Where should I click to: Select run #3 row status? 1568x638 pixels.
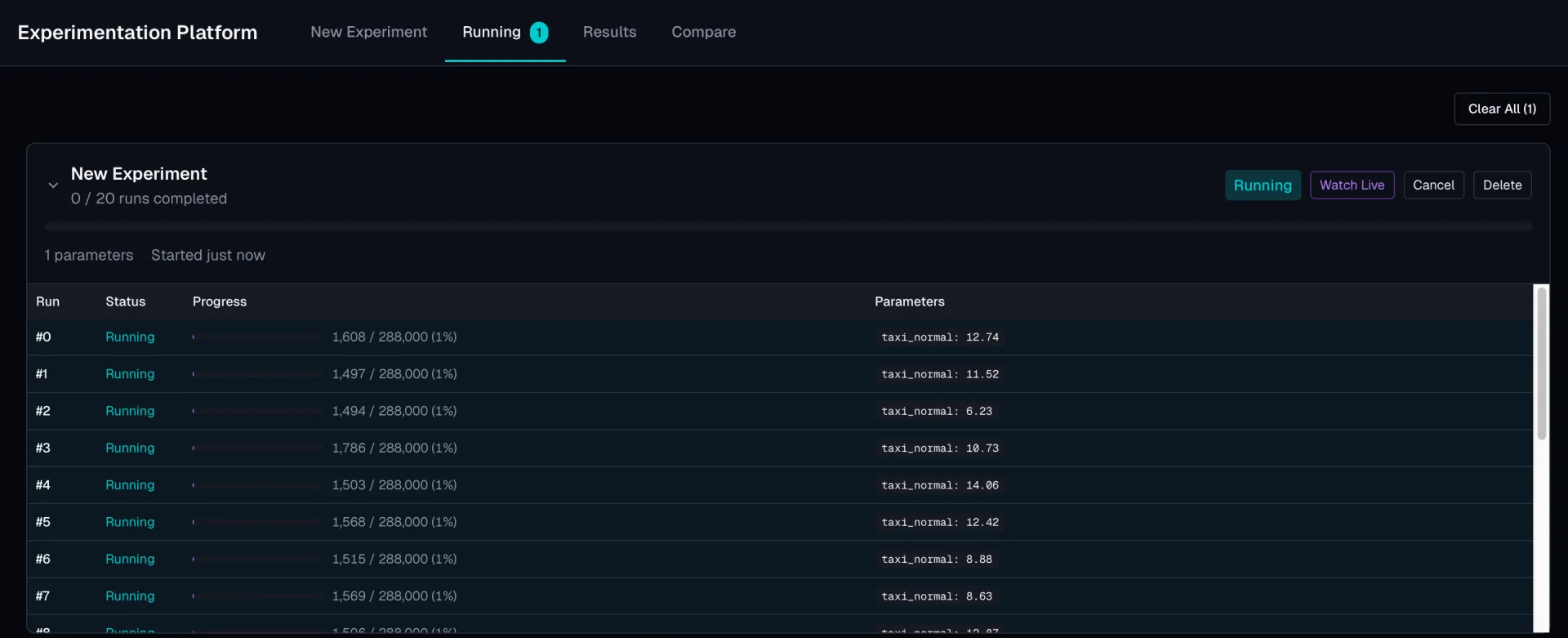coord(130,448)
